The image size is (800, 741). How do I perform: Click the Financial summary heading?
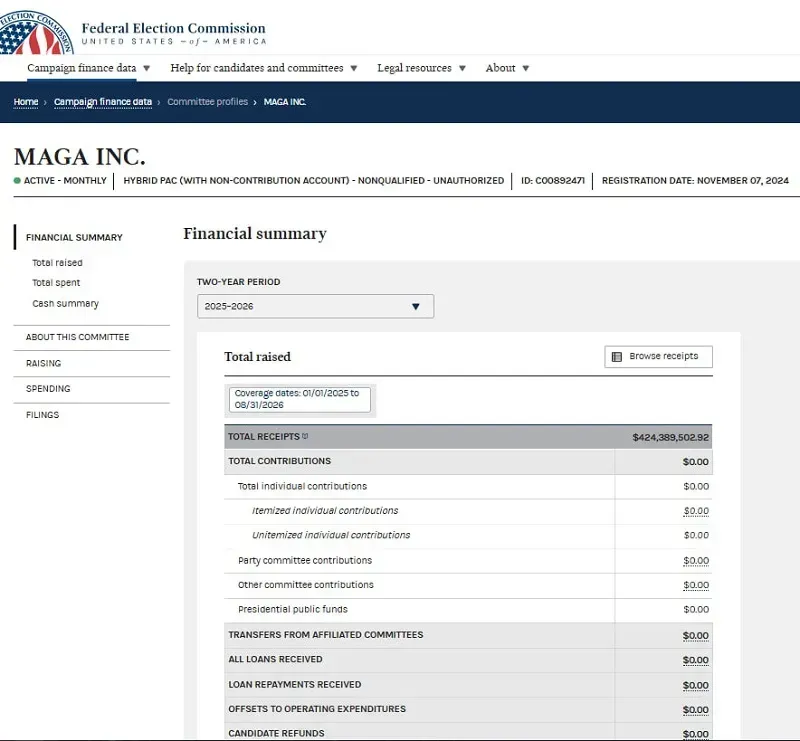coord(255,233)
